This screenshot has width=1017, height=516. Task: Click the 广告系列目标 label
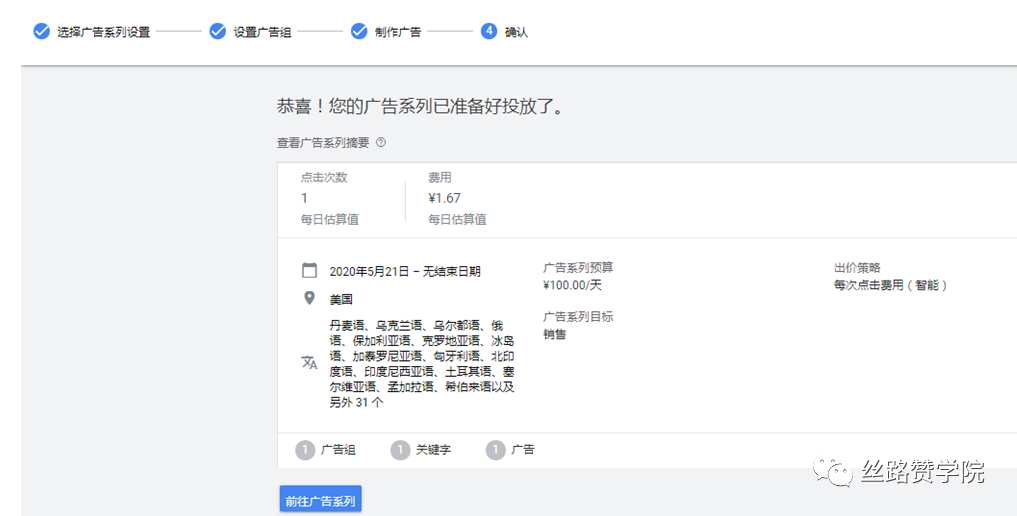(578, 316)
